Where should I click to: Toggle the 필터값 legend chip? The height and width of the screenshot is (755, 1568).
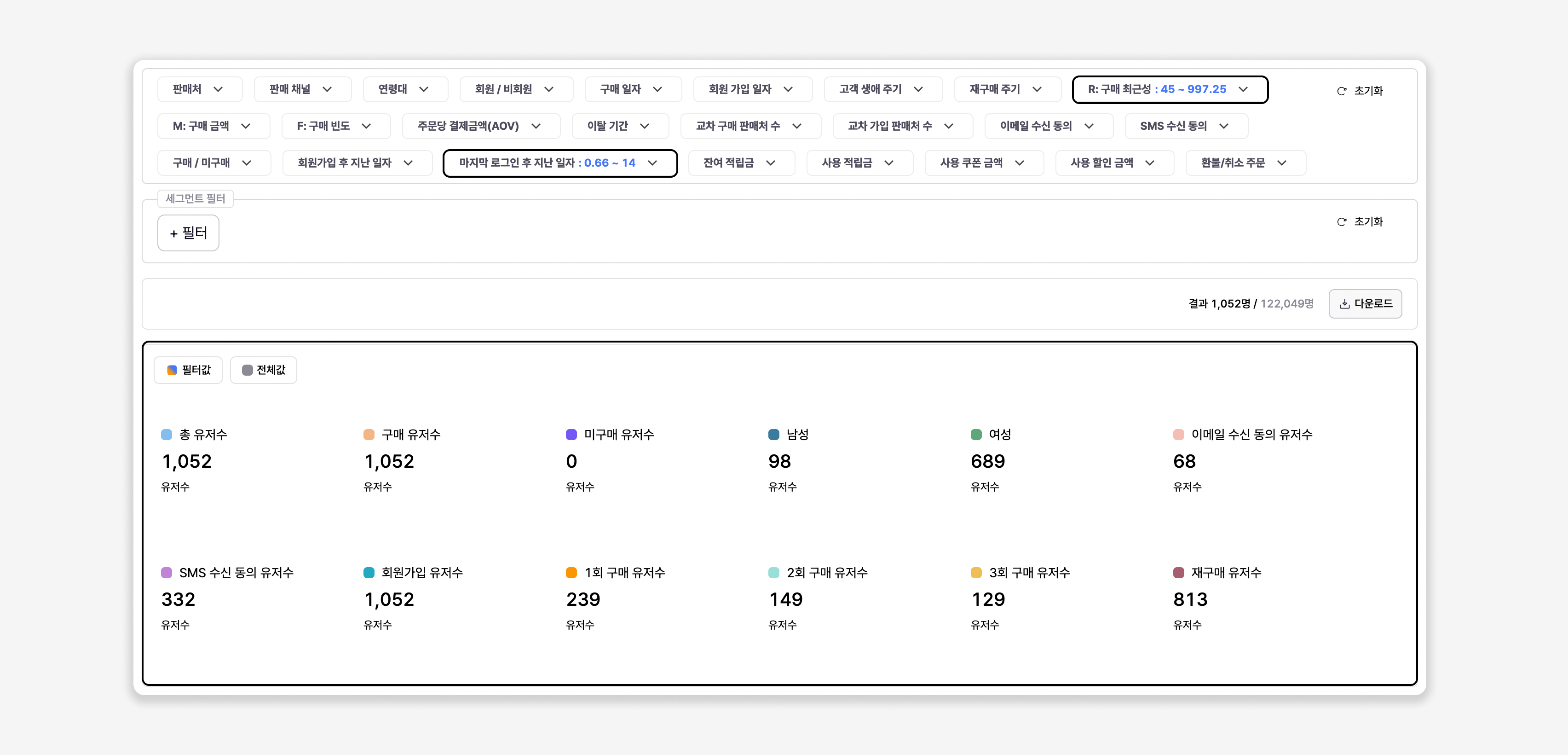coord(188,370)
